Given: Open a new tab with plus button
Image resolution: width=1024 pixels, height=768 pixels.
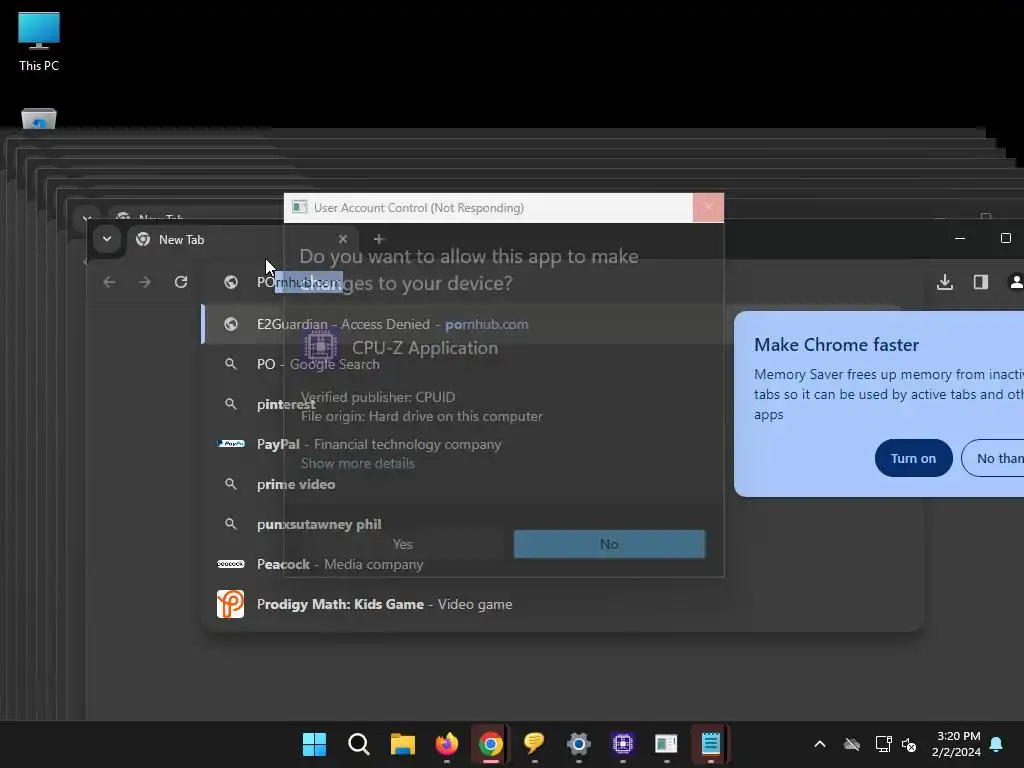Looking at the screenshot, I should click(x=379, y=239).
